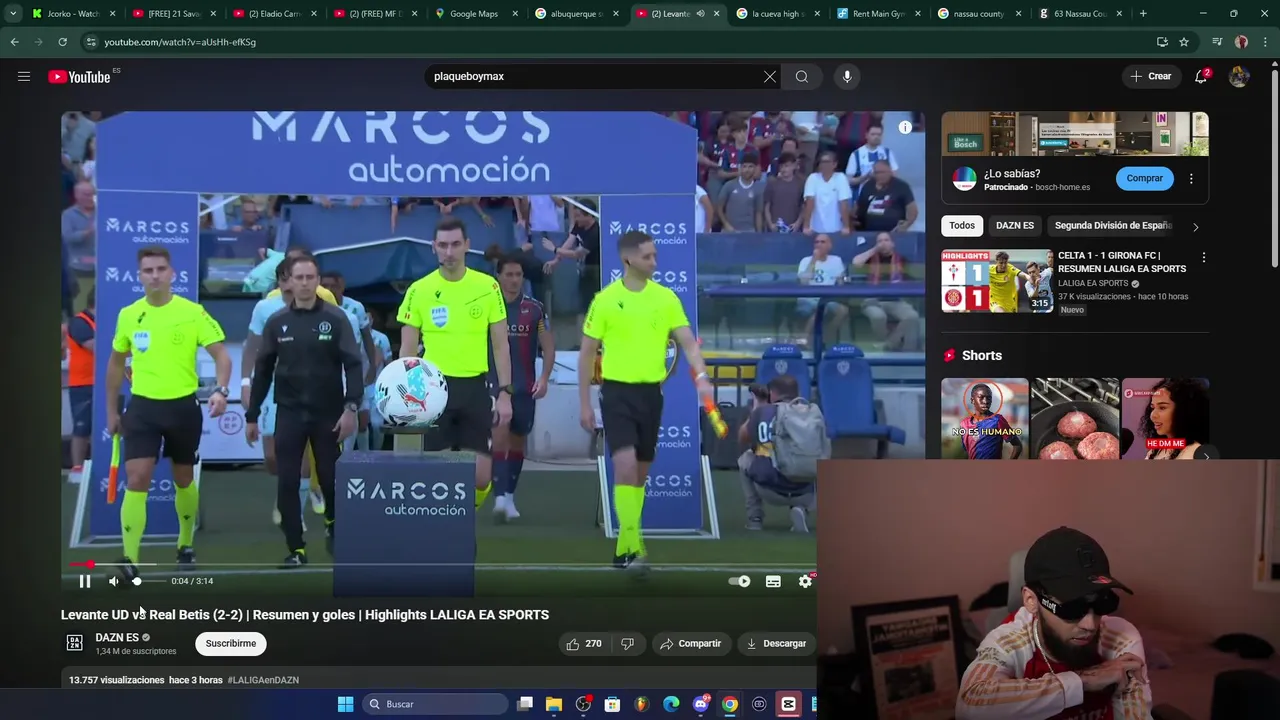Reload the page with the refresh icon
This screenshot has height=720, width=1280.
tap(62, 42)
